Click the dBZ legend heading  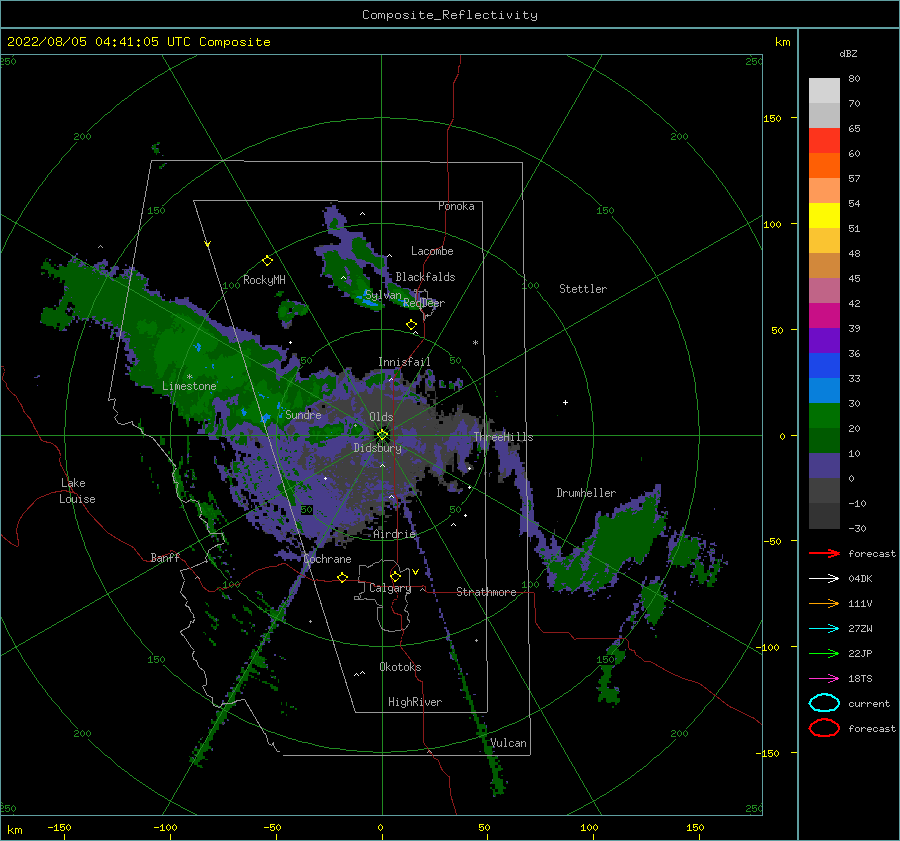point(848,53)
